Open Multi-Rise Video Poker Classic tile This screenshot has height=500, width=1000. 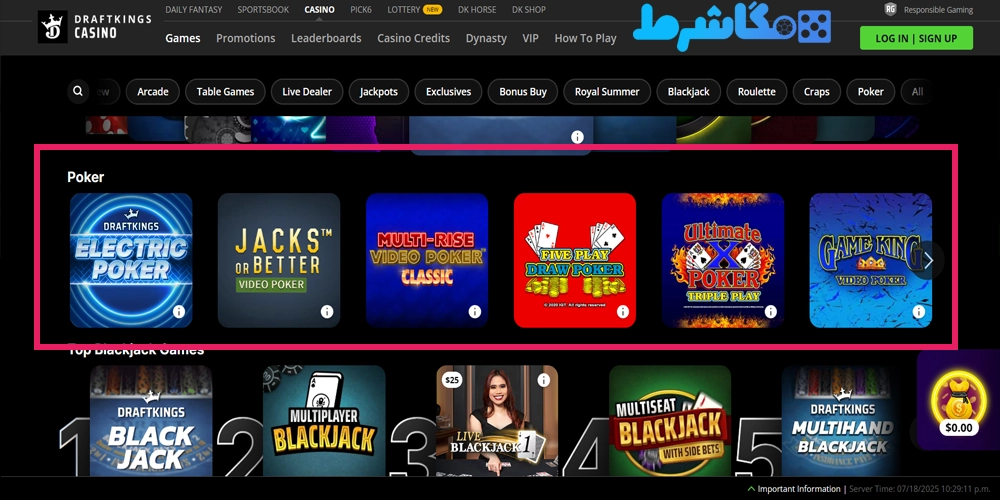(x=427, y=260)
